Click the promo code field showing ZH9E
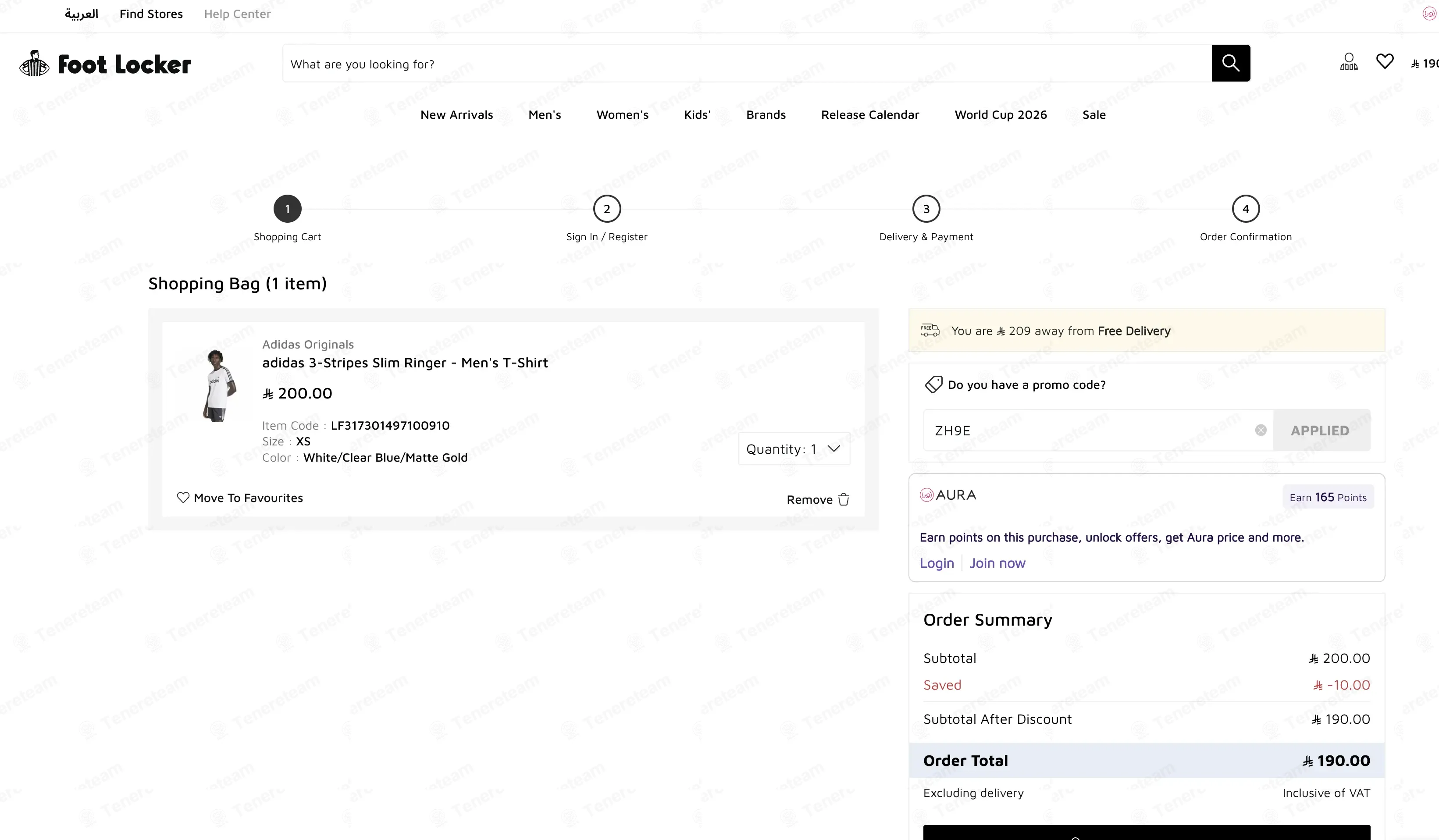Viewport: 1439px width, 840px height. point(1098,430)
